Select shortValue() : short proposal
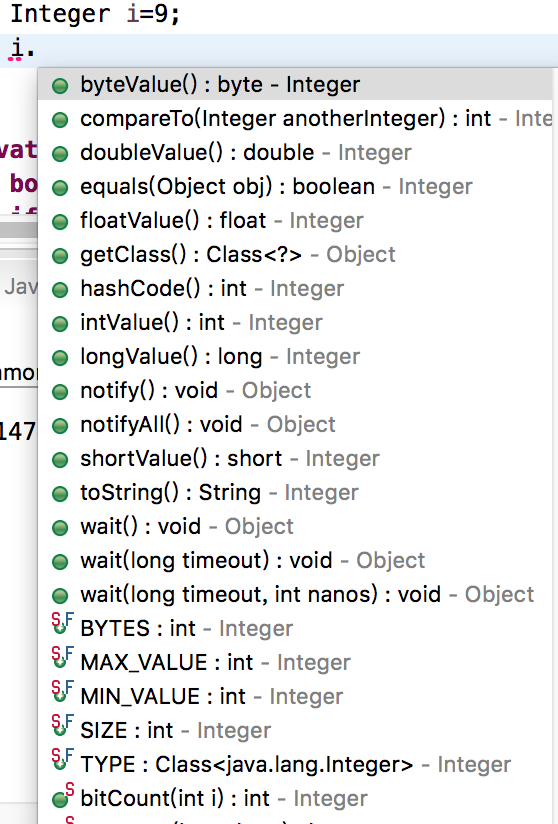Image resolution: width=558 pixels, height=824 pixels. point(295,459)
